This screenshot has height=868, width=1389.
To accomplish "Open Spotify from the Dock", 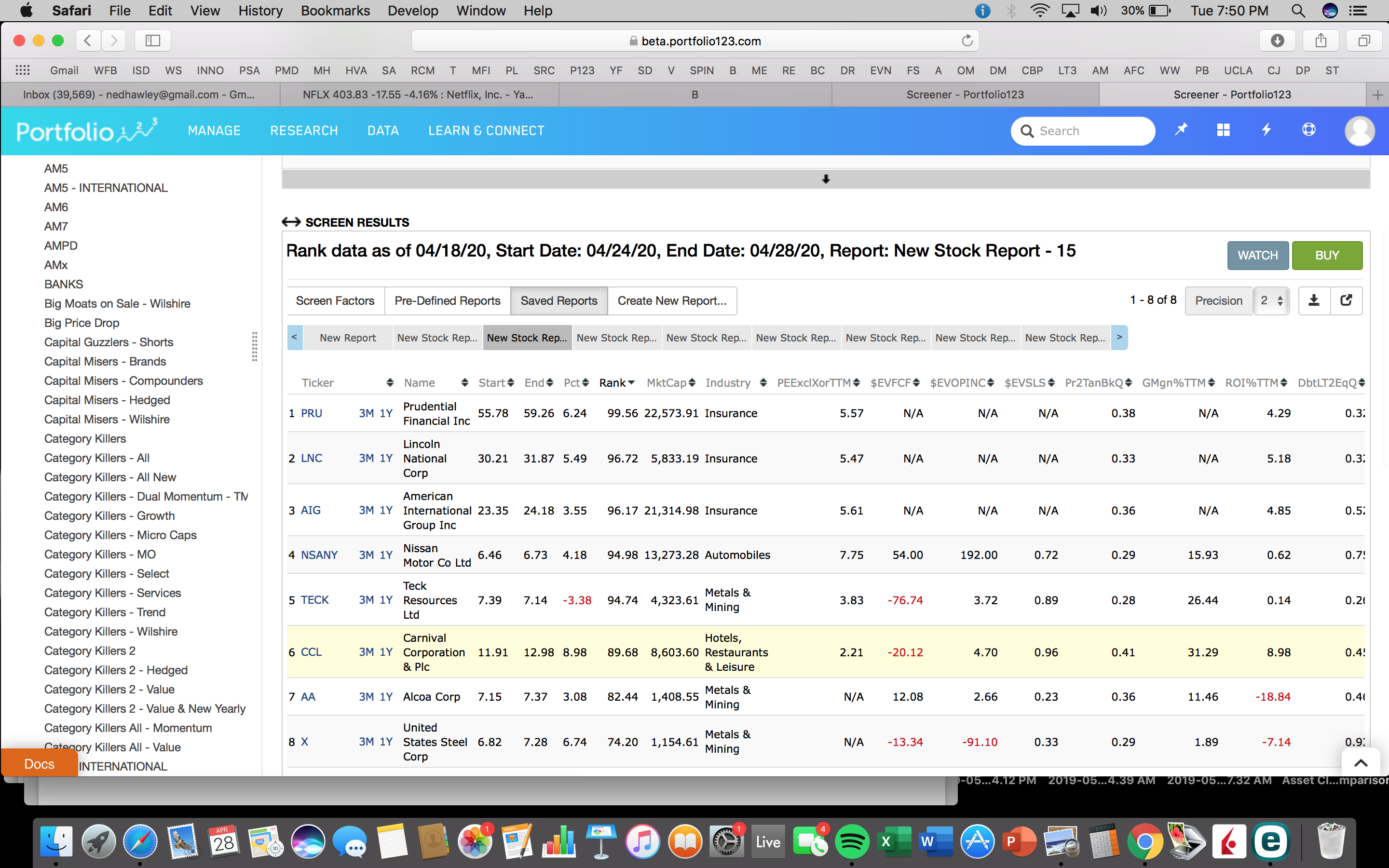I will point(852,841).
